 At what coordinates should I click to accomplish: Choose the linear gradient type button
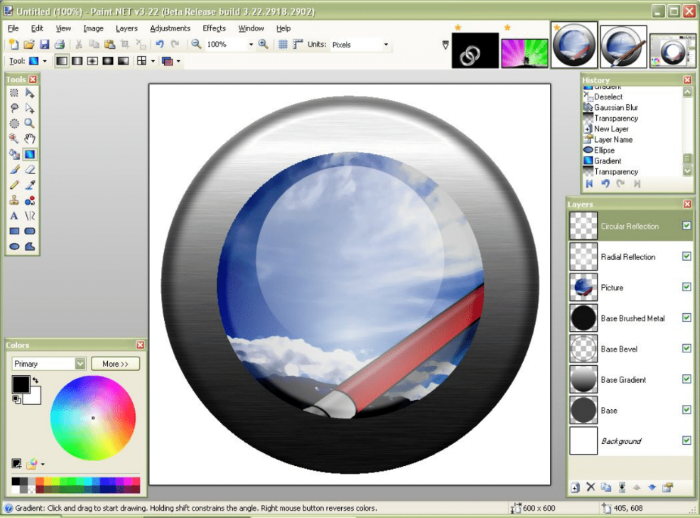tap(62, 61)
